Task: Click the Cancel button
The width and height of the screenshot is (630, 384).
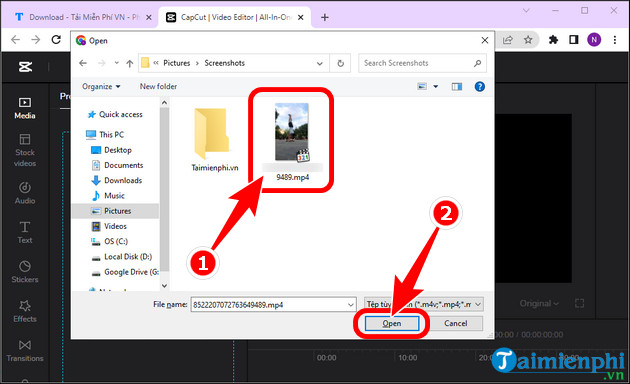Action: point(456,323)
